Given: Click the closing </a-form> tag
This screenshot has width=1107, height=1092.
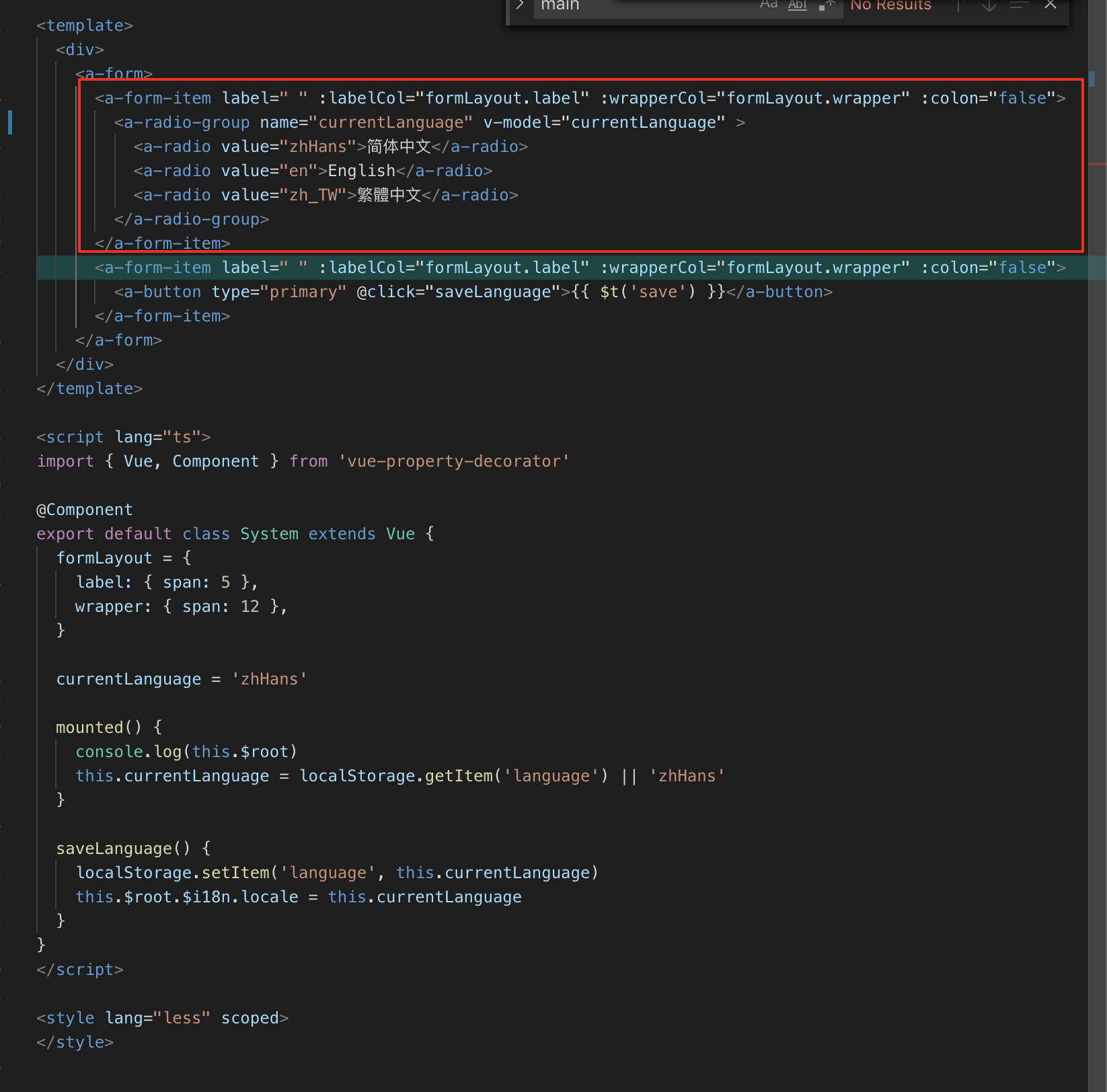Looking at the screenshot, I should coord(118,340).
